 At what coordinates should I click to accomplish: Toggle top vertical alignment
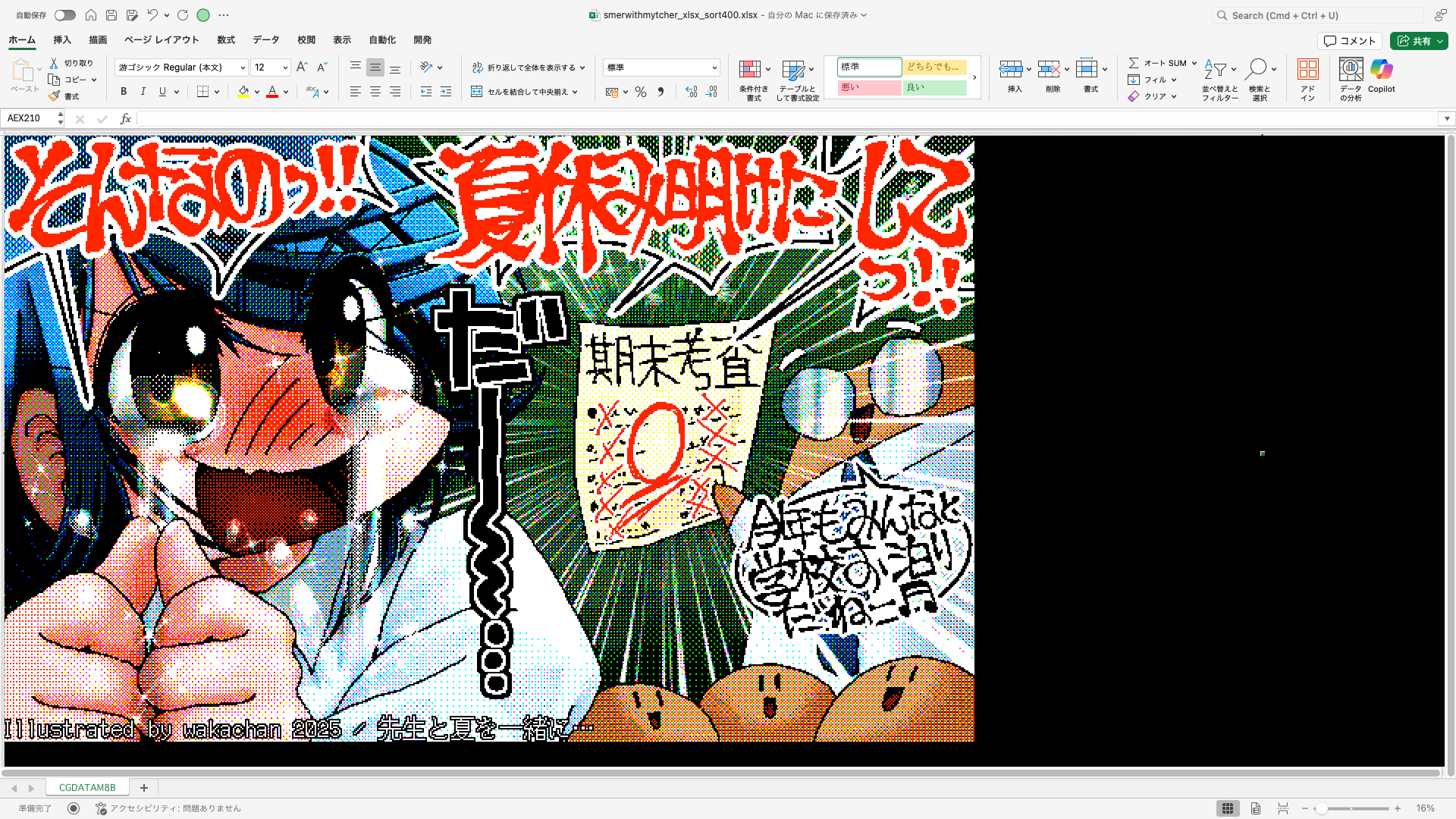(355, 67)
